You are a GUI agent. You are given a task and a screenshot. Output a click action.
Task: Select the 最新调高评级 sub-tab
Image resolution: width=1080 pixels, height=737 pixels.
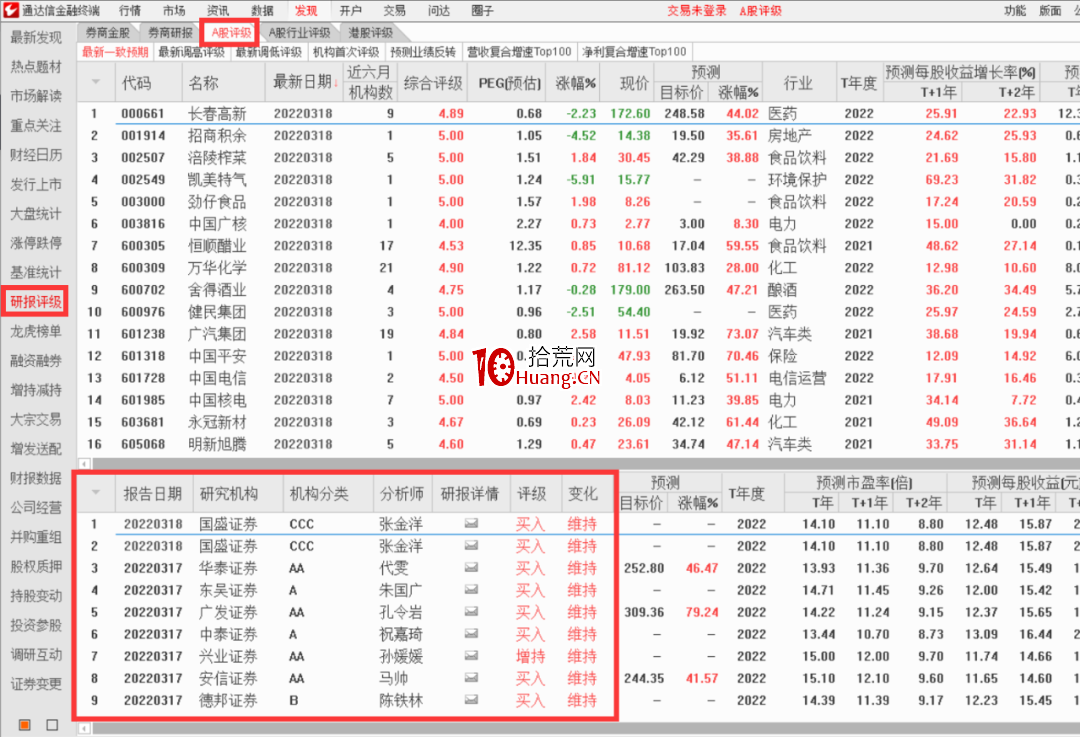click(191, 52)
